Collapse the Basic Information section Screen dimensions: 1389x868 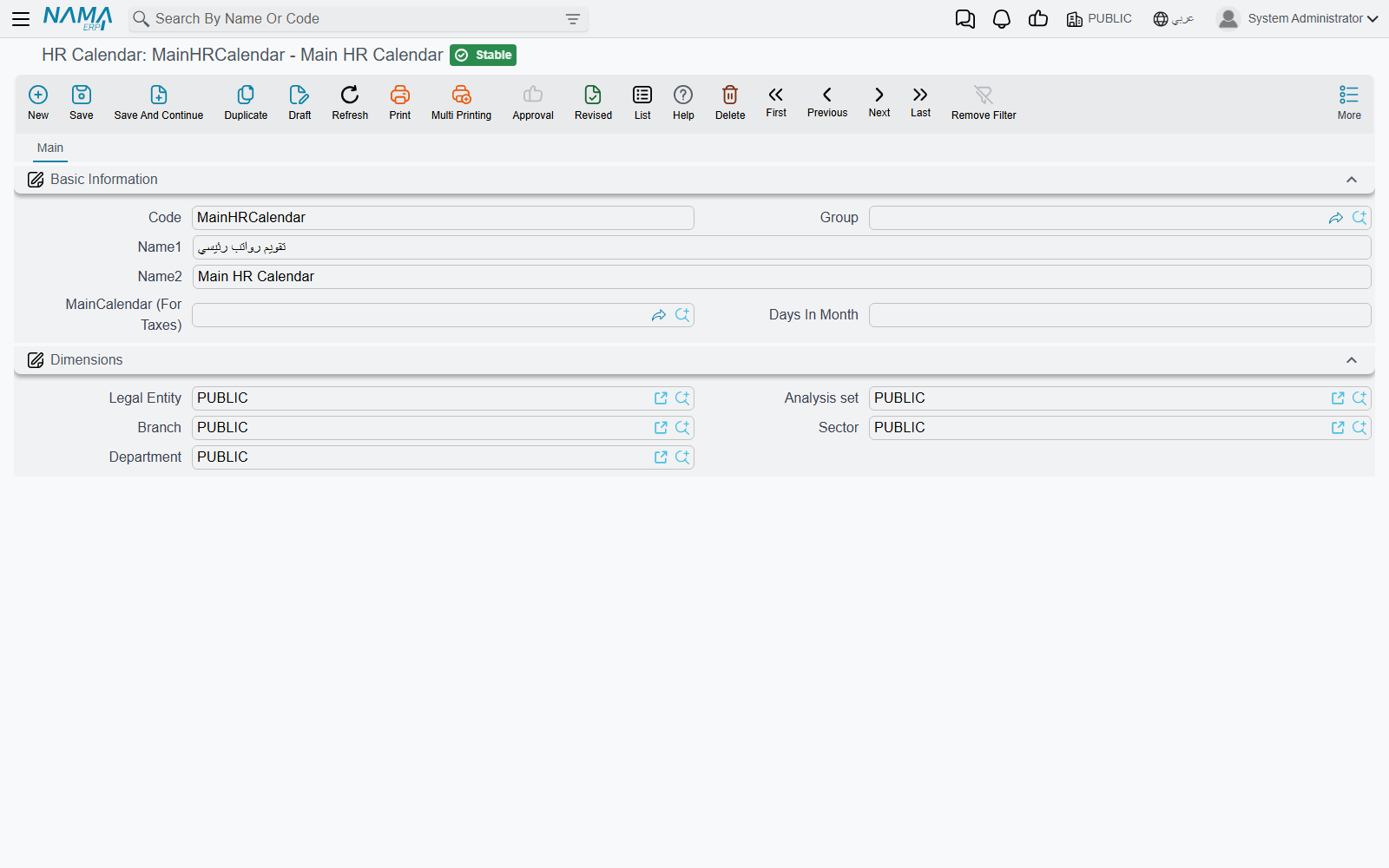tap(1352, 180)
